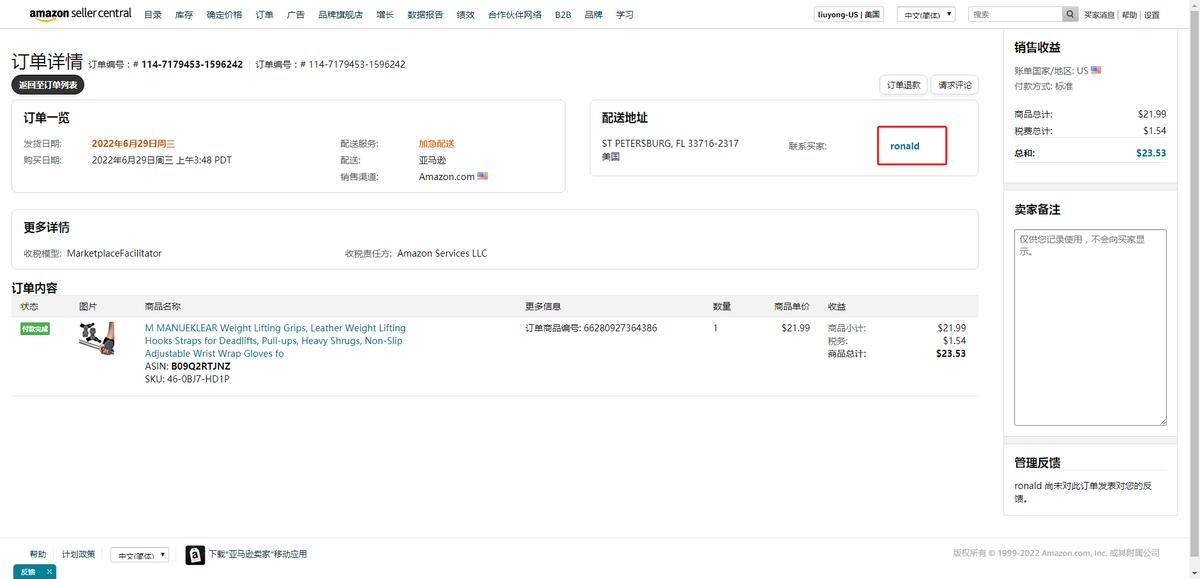Focus the 卖家备注 seller notes textarea
Screen dimensions: 1200x579
point(1089,327)
